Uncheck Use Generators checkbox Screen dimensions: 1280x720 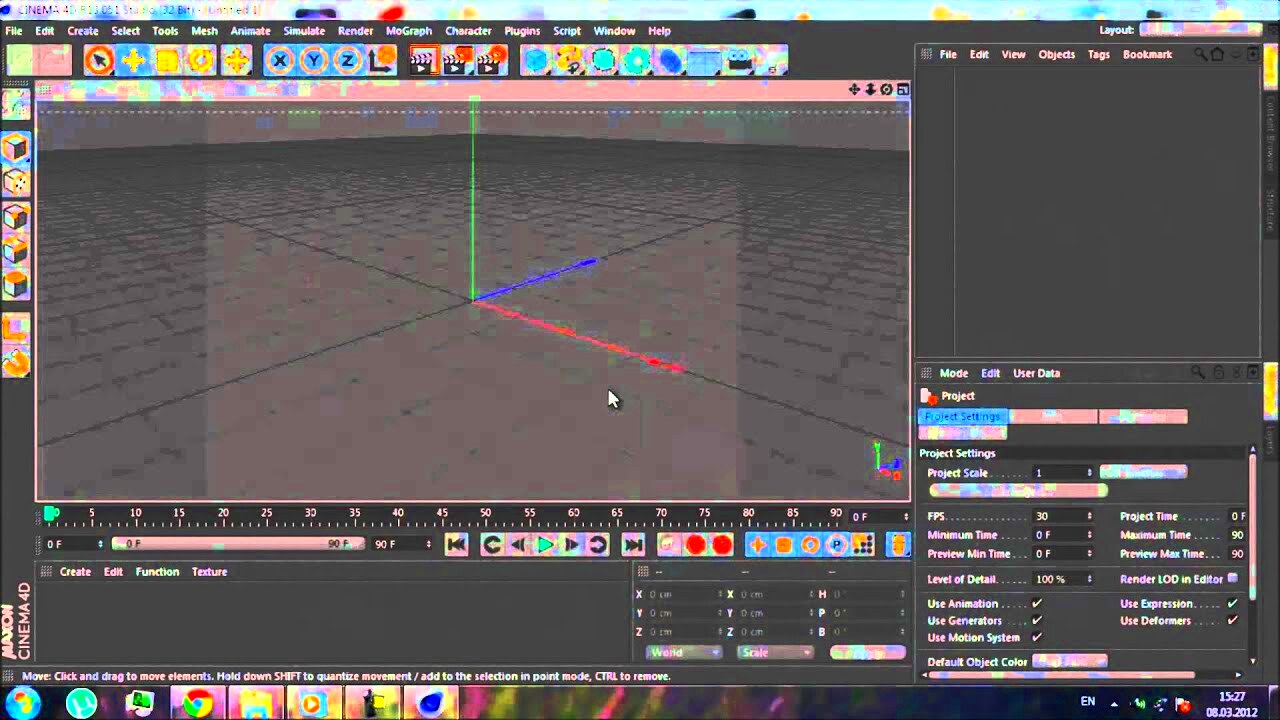point(1037,620)
